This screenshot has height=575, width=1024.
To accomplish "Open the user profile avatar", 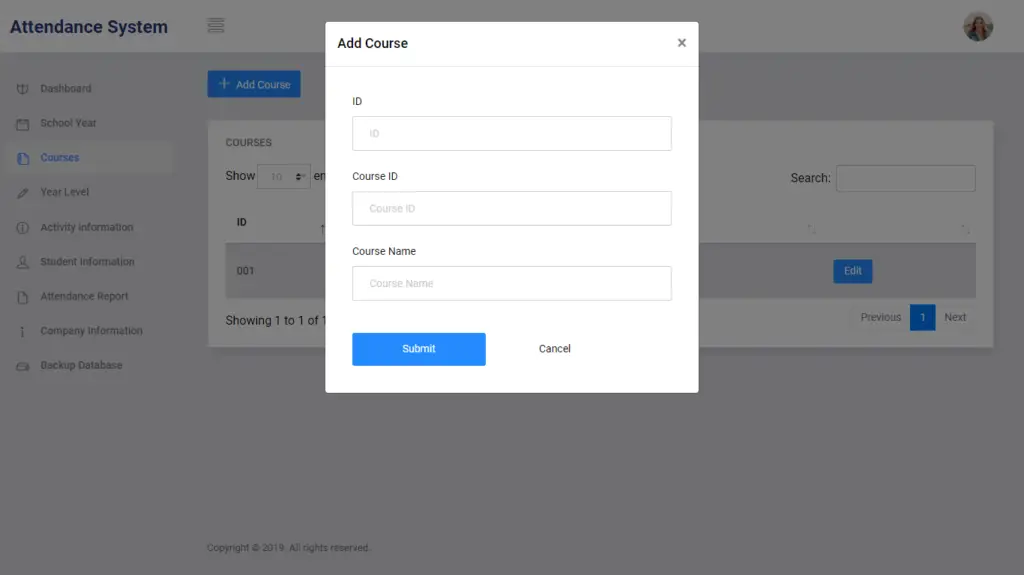I will pyautogui.click(x=978, y=27).
